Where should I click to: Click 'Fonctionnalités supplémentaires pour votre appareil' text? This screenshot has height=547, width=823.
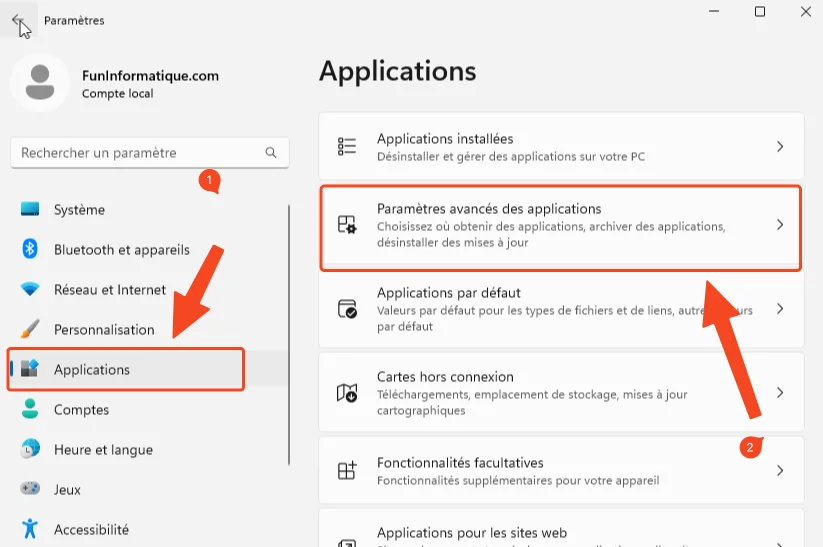[x=518, y=480]
